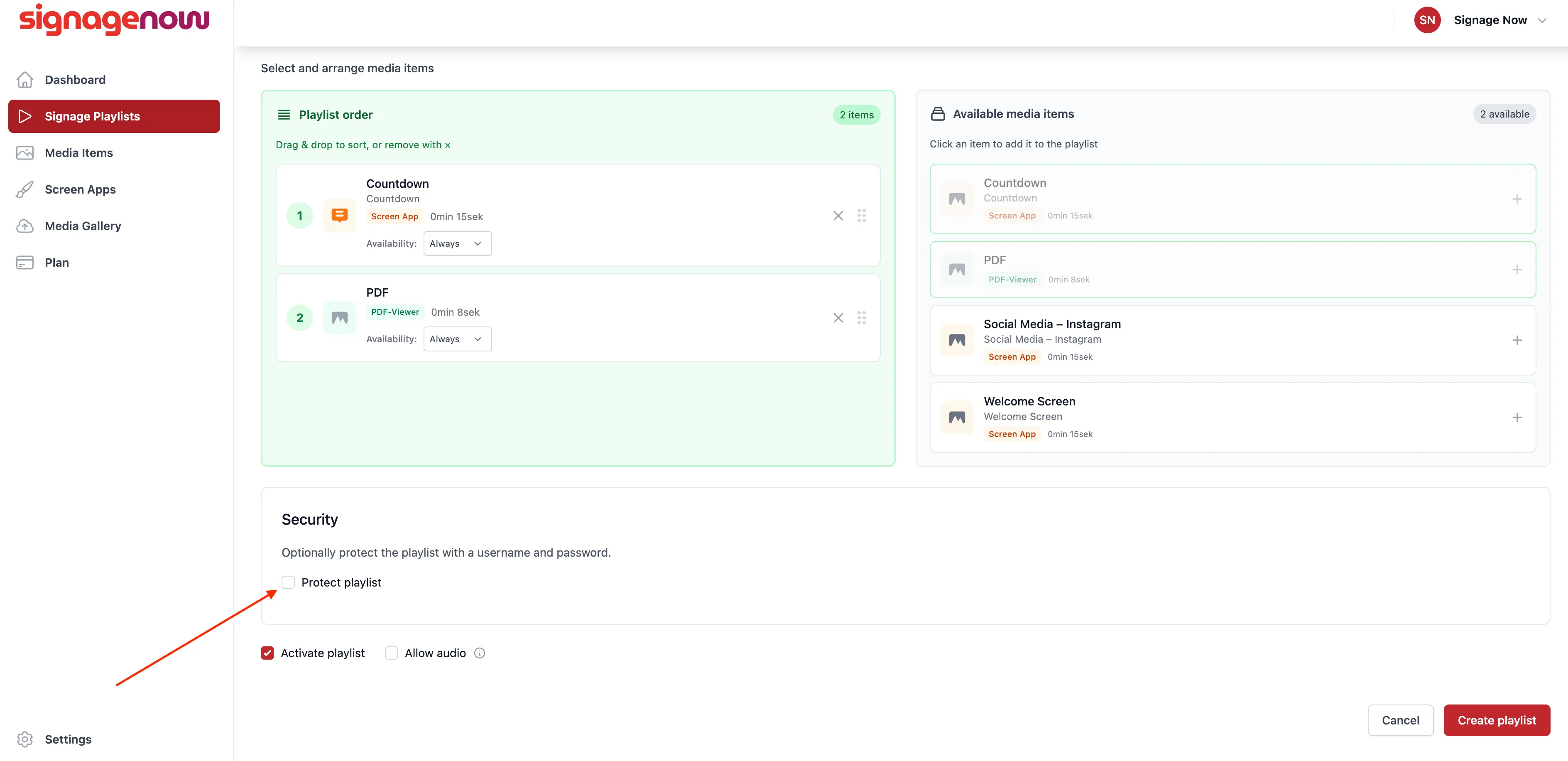
Task: Open Countdown Availability dropdown
Action: pos(457,243)
